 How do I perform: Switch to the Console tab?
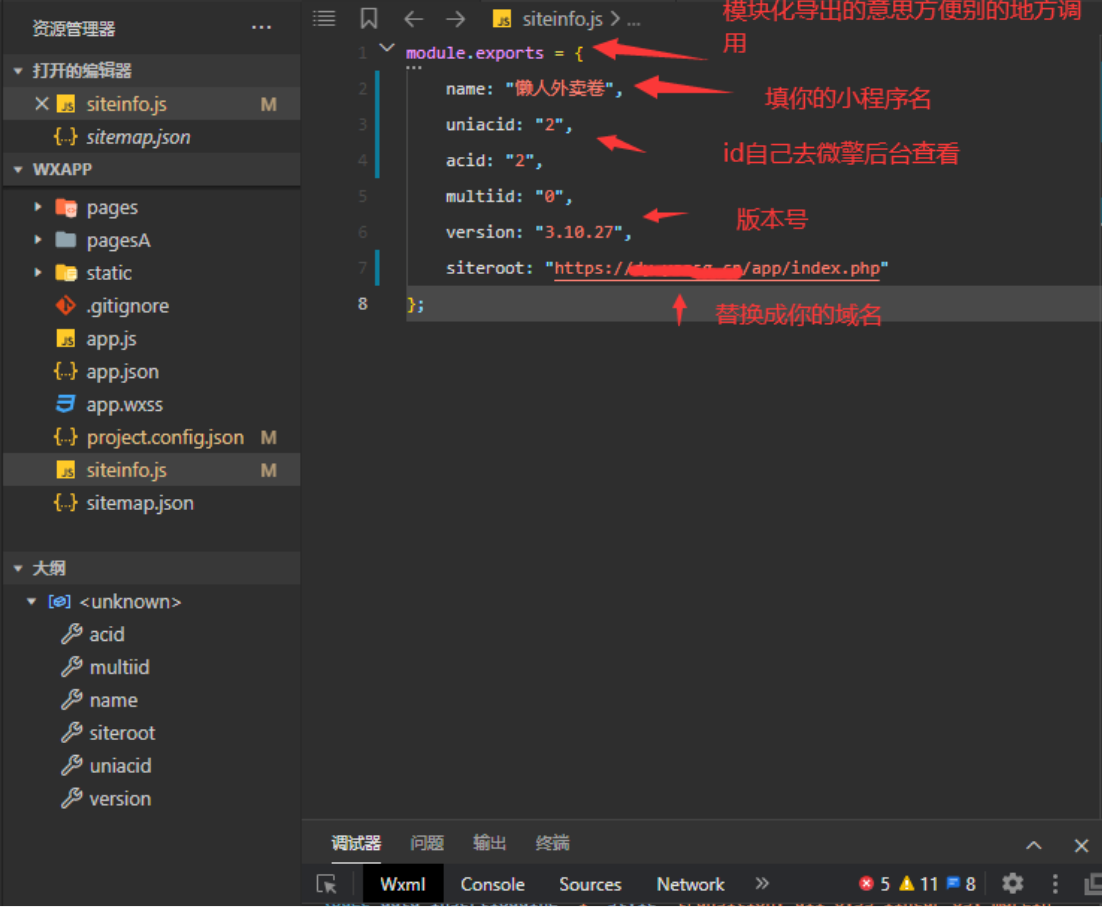coord(492,884)
